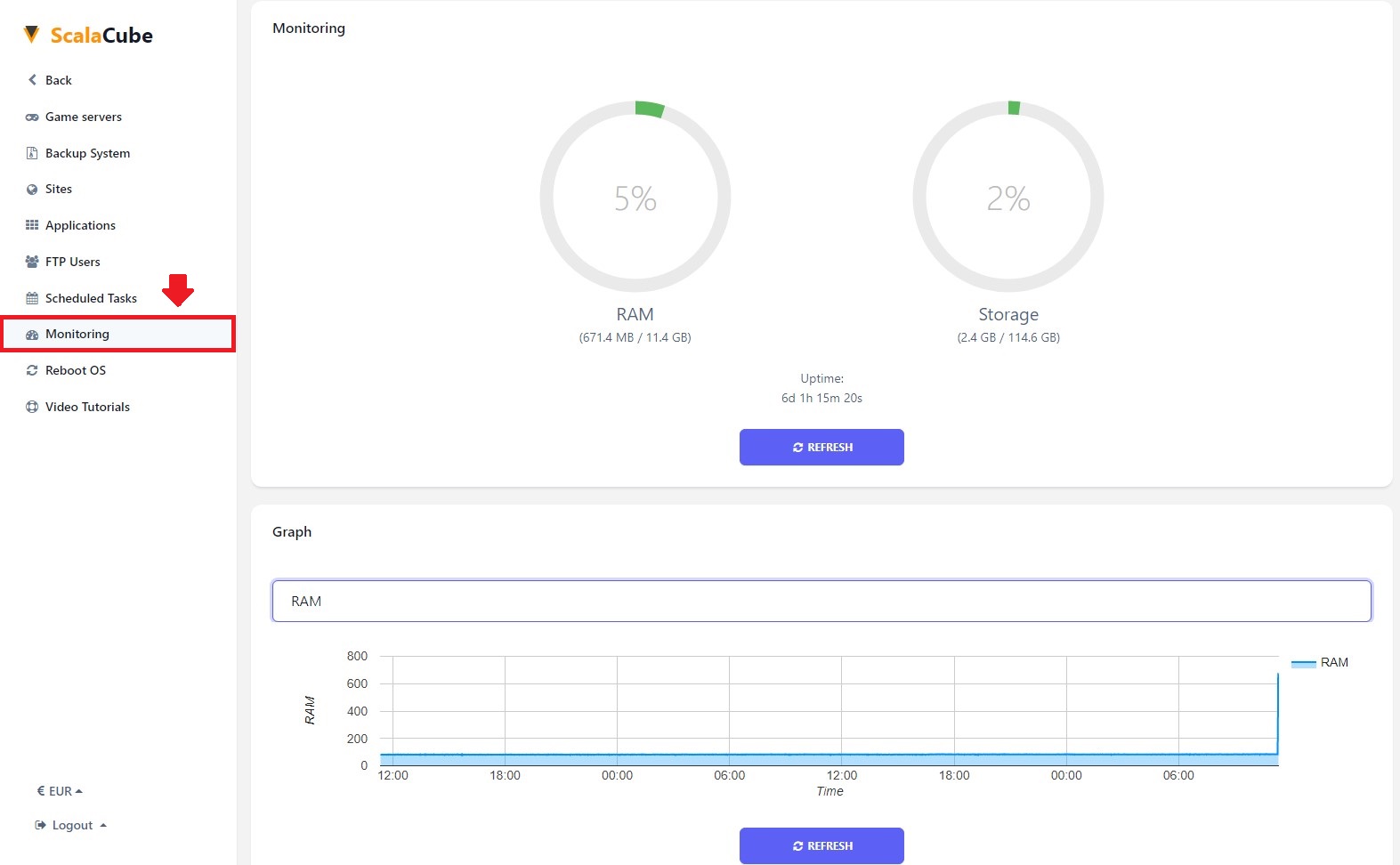Open Backup System page

87,153
